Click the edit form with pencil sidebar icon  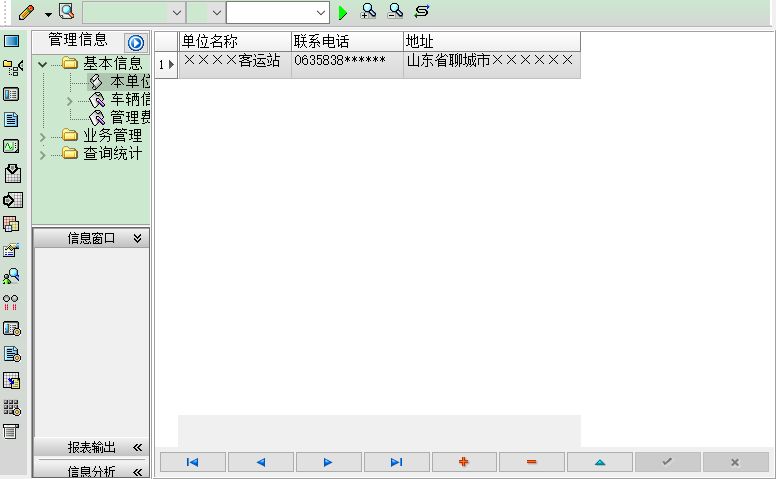11,250
